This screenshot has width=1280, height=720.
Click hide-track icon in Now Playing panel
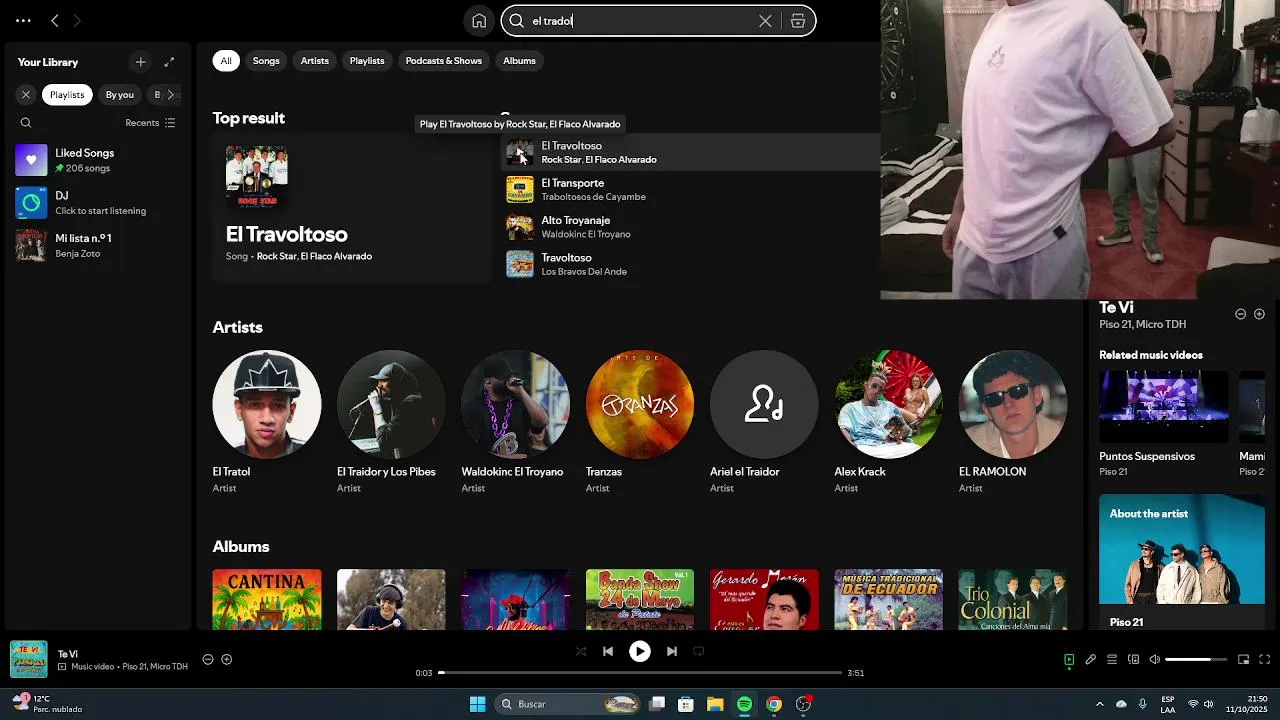(x=1240, y=314)
